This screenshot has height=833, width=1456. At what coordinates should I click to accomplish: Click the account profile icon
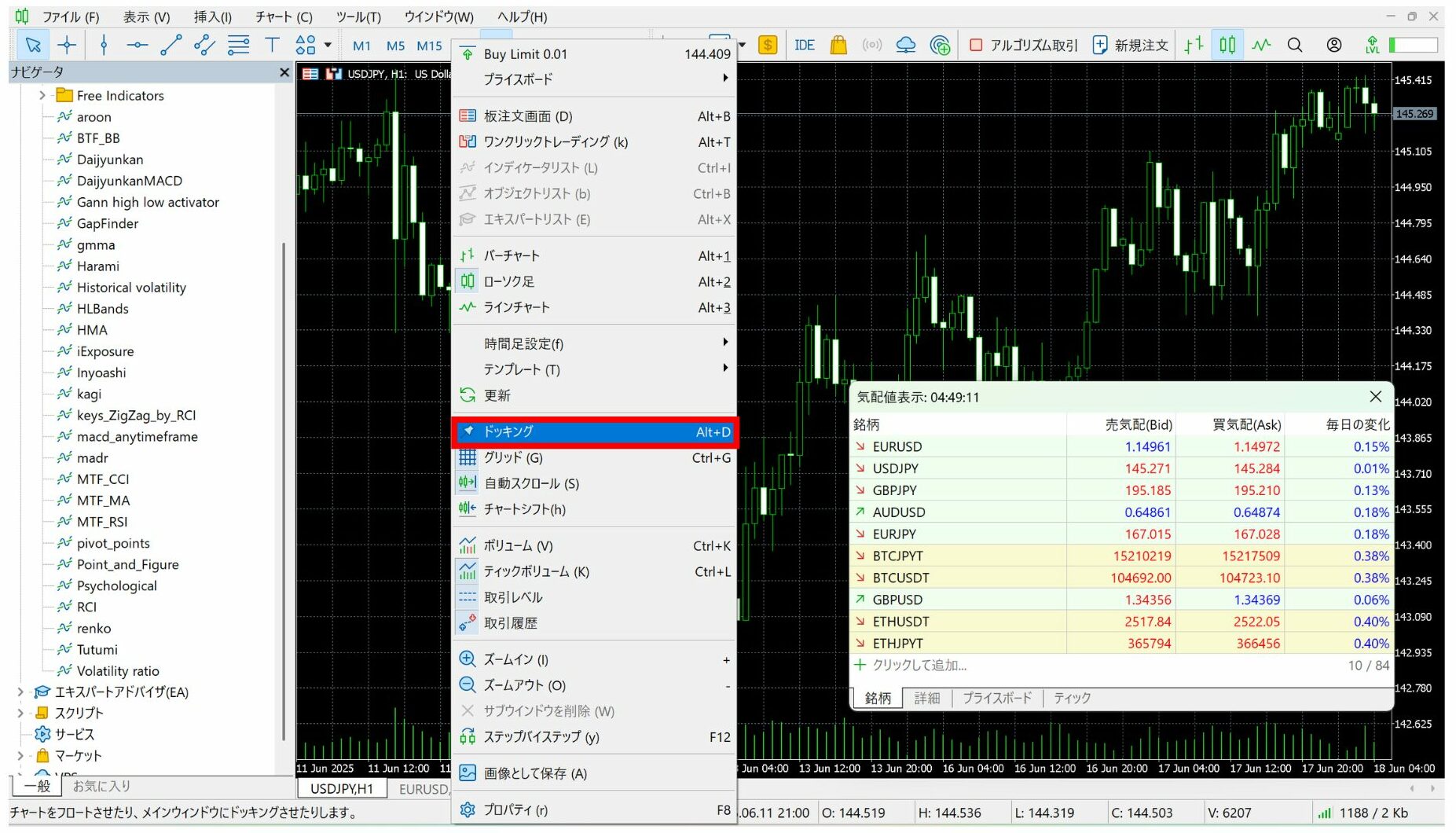tap(1333, 45)
